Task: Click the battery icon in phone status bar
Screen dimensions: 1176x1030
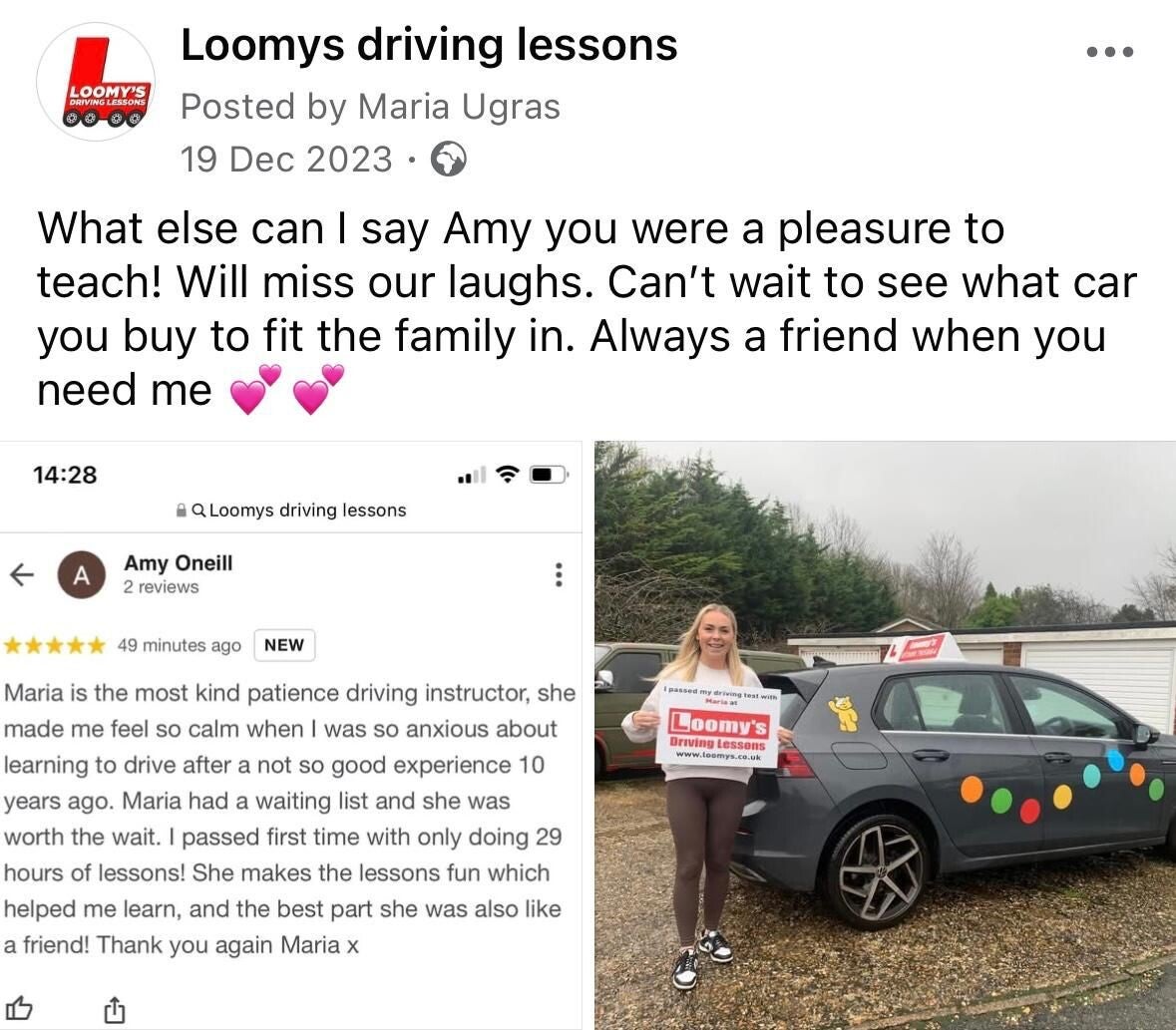Action: 549,475
